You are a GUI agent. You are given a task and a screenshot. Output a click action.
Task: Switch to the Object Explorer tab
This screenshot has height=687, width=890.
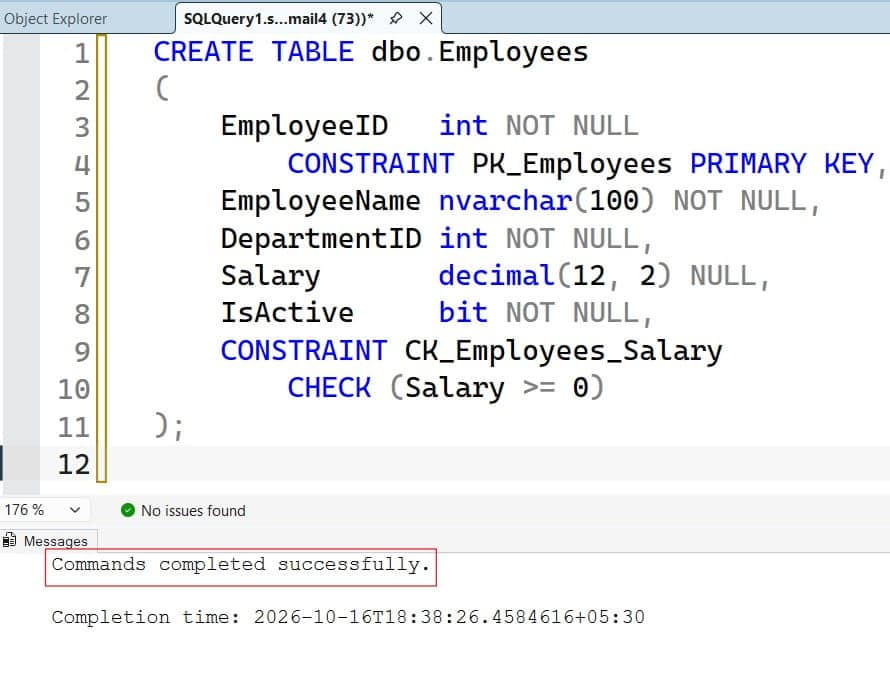tap(55, 19)
